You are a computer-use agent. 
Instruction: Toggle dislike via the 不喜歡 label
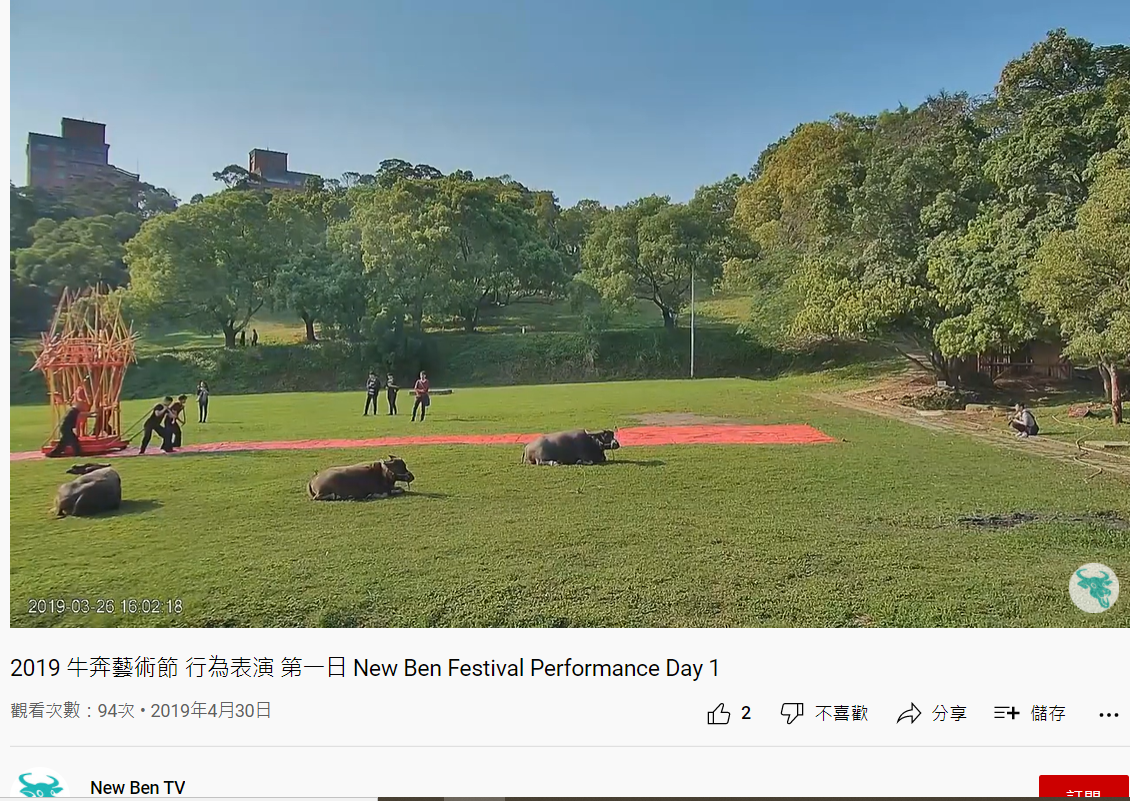[841, 713]
